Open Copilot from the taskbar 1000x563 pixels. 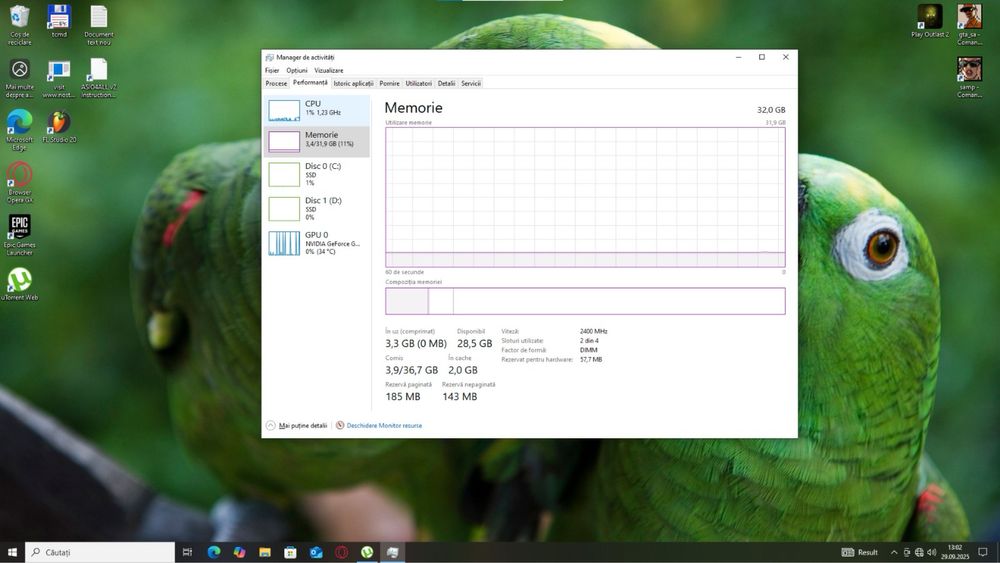coord(239,552)
